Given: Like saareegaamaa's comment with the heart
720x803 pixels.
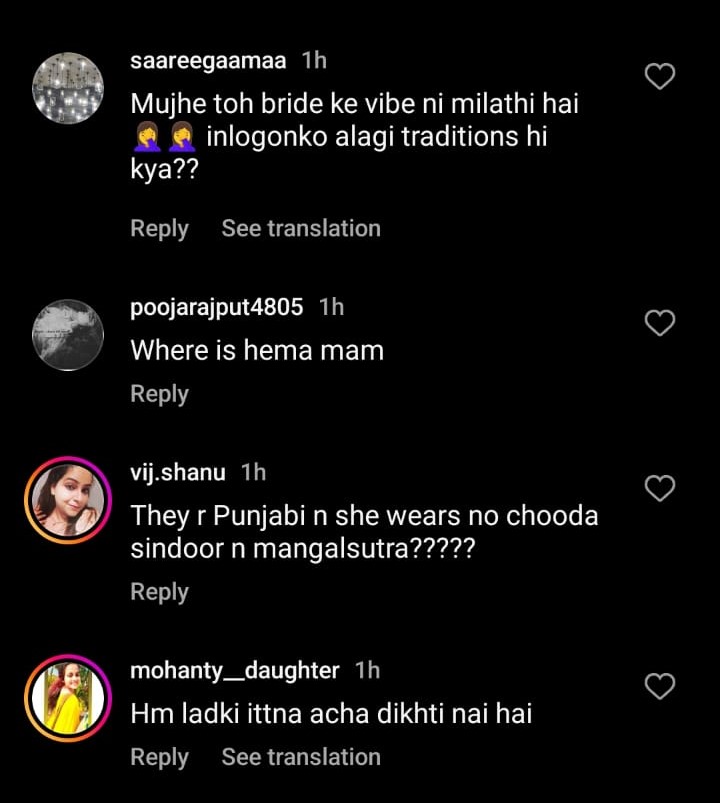Looking at the screenshot, I should click(660, 76).
